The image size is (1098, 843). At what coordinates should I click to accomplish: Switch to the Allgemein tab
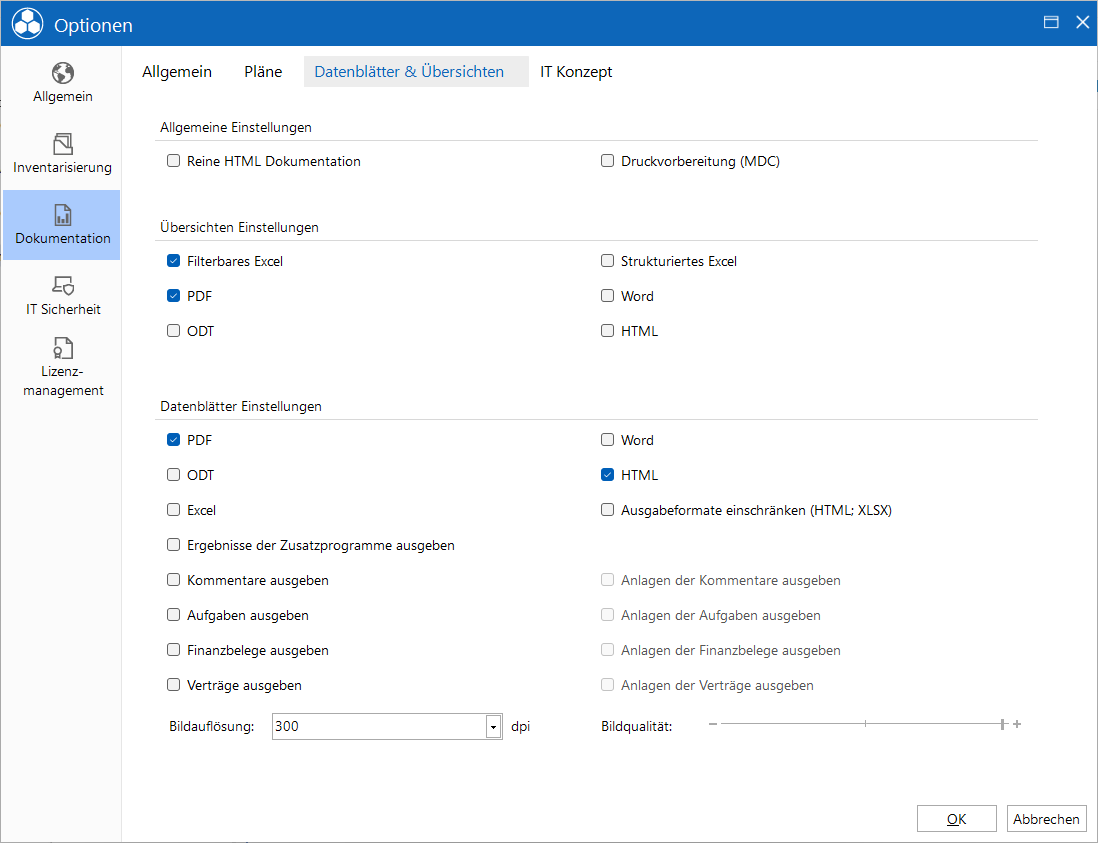[x=176, y=71]
